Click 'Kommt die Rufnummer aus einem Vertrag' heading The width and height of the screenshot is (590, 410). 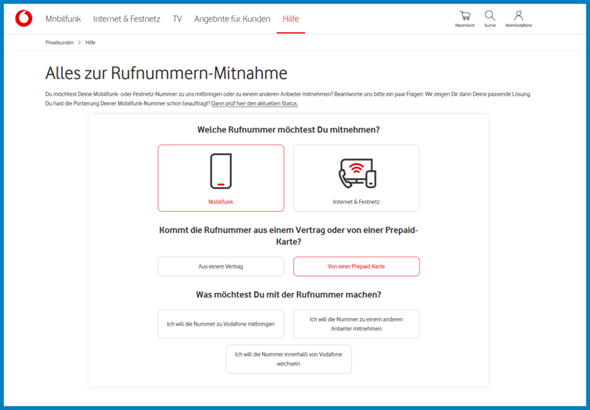[x=289, y=236]
